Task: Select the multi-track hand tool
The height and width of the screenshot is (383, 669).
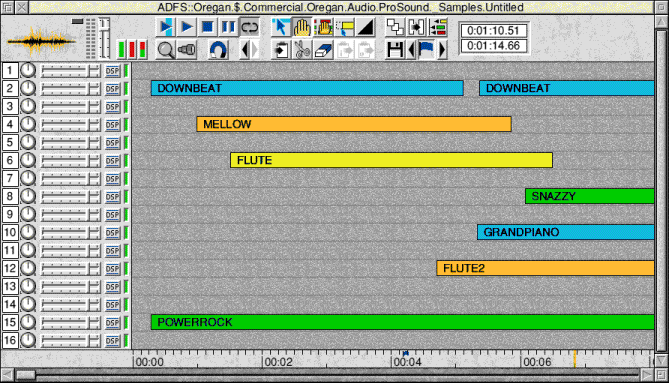Action: click(324, 28)
